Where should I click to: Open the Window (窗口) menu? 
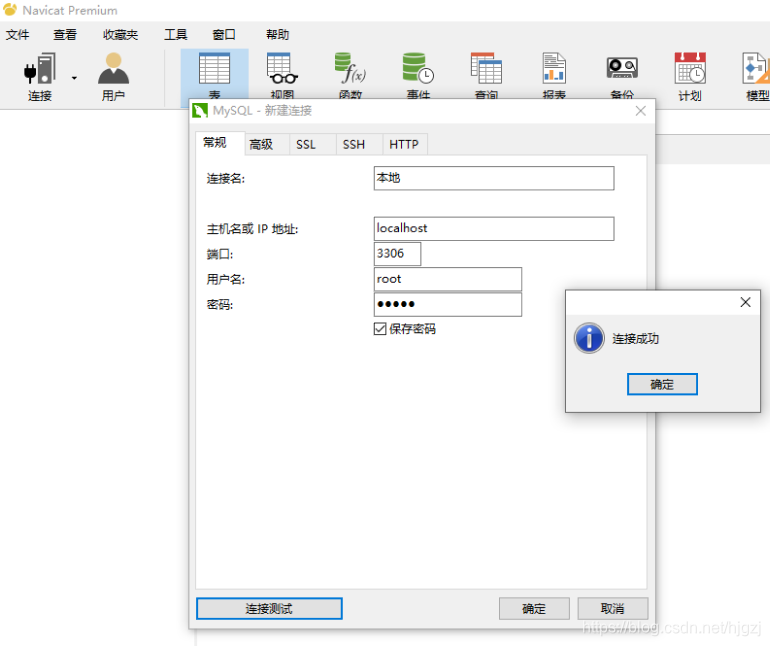(224, 35)
